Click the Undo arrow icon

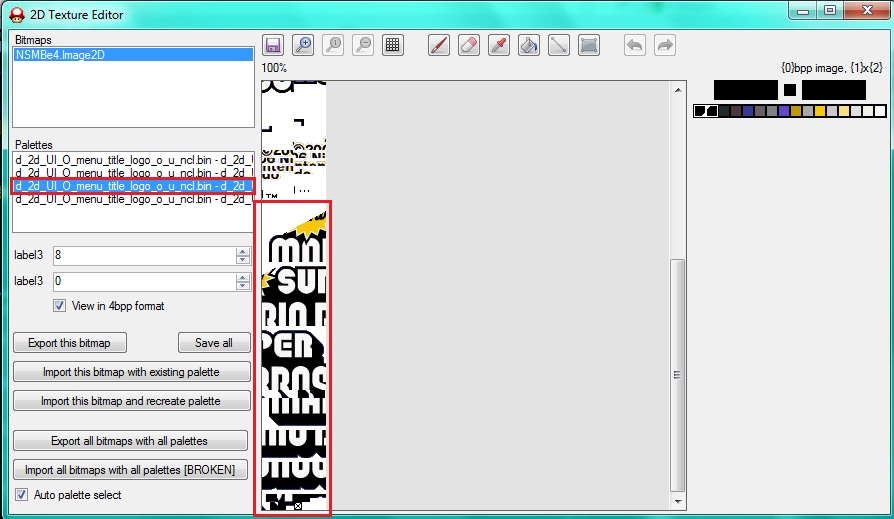(x=635, y=45)
